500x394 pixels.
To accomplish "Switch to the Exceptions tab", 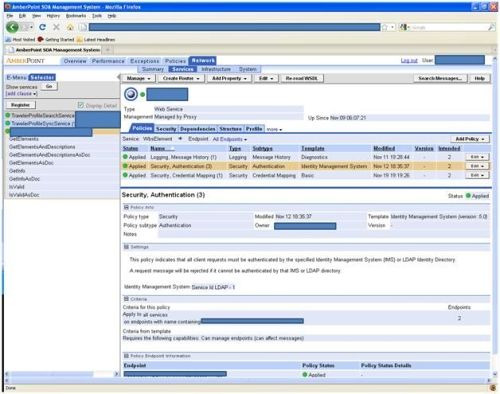I will pyautogui.click(x=145, y=61).
